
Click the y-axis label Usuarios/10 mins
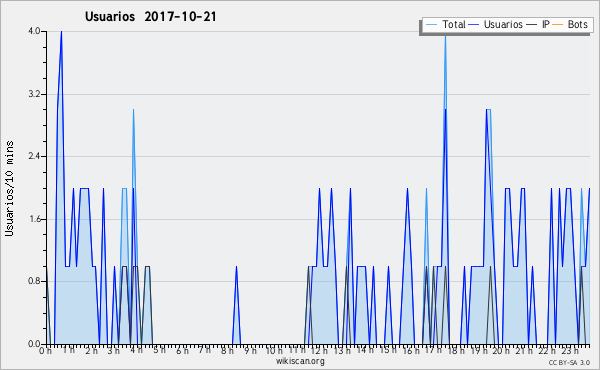(x=9, y=188)
